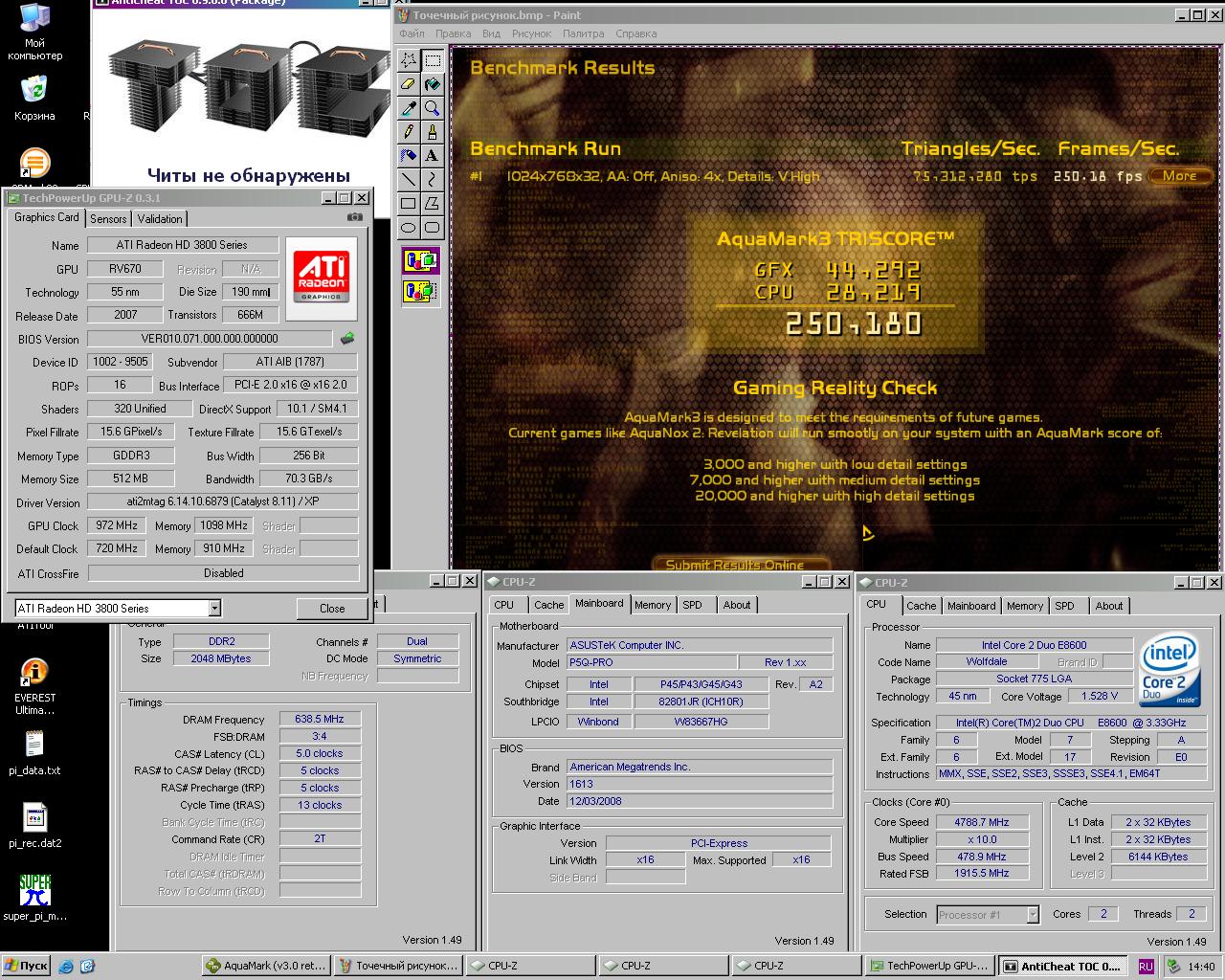The width and height of the screenshot is (1225, 980).
Task: Click the BIOS Version field in GPU-Z
Action: pos(210,339)
